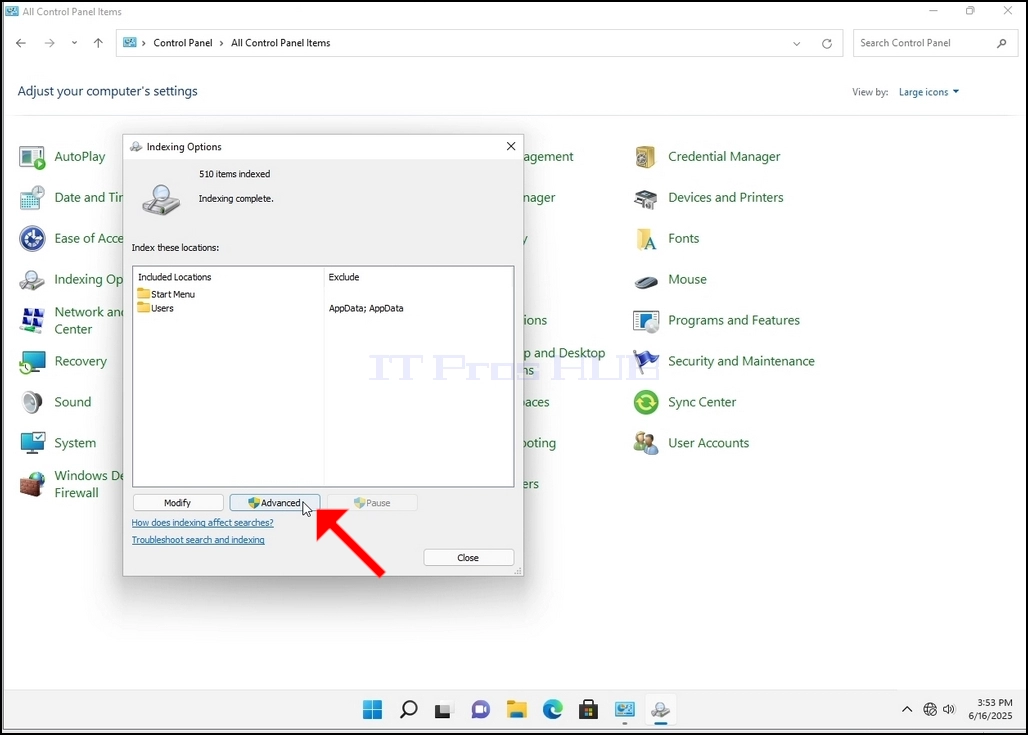Click the Recovery text label
Viewport: 1028px width, 735px height.
[x=80, y=361]
